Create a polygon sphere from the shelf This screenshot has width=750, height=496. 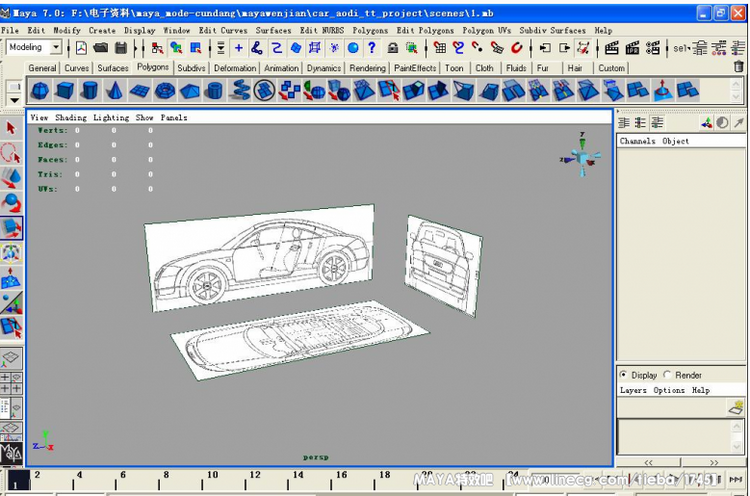click(x=40, y=91)
